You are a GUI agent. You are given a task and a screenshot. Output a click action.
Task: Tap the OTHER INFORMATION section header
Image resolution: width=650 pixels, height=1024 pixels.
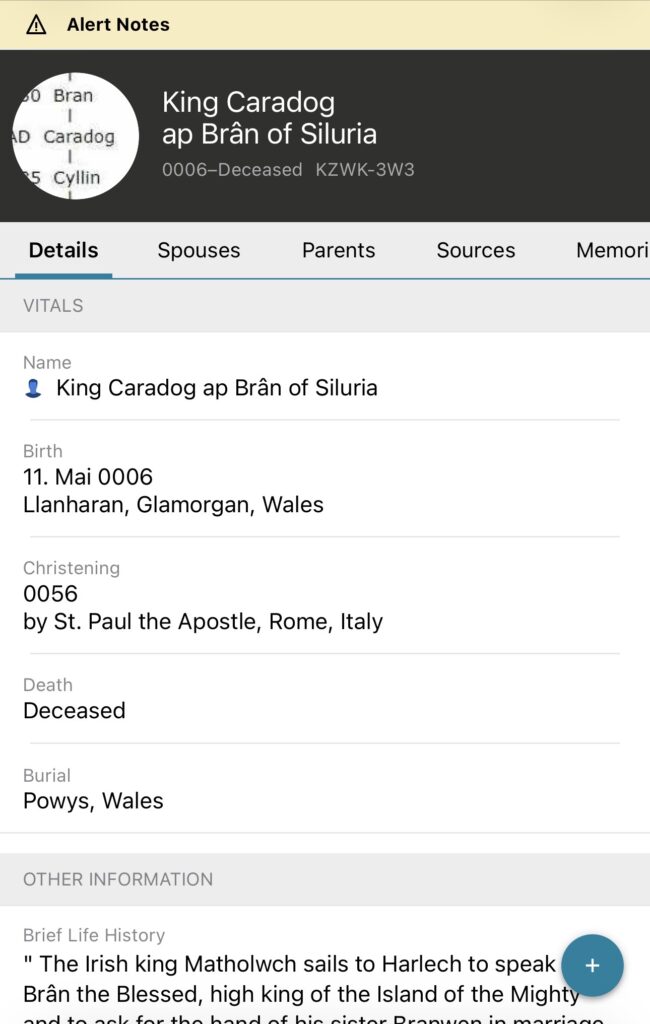(x=118, y=879)
